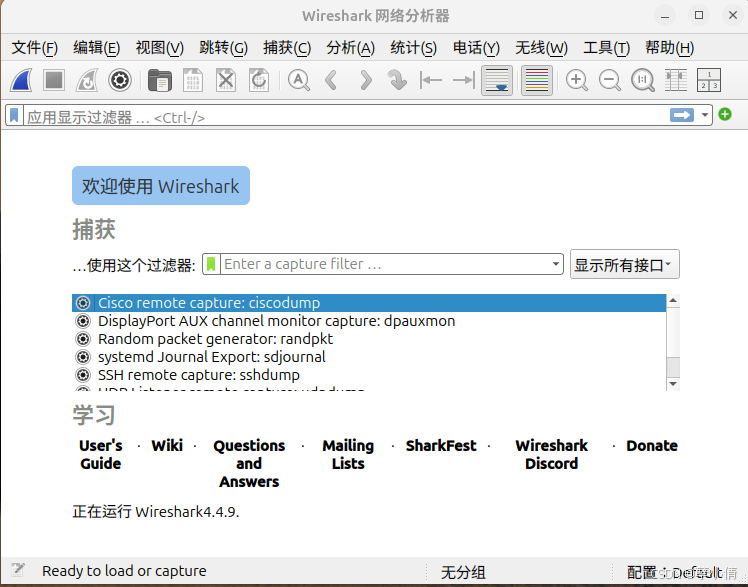Viewport: 748px width, 587px height.
Task: Toggle auto-scroll during live capture
Action: (x=497, y=80)
